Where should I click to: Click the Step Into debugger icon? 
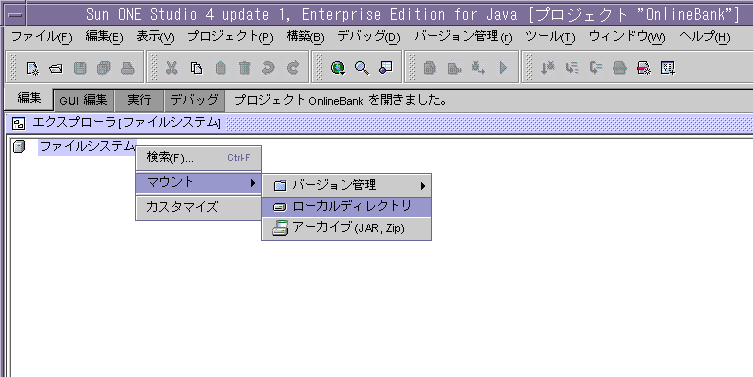pyautogui.click(x=548, y=69)
